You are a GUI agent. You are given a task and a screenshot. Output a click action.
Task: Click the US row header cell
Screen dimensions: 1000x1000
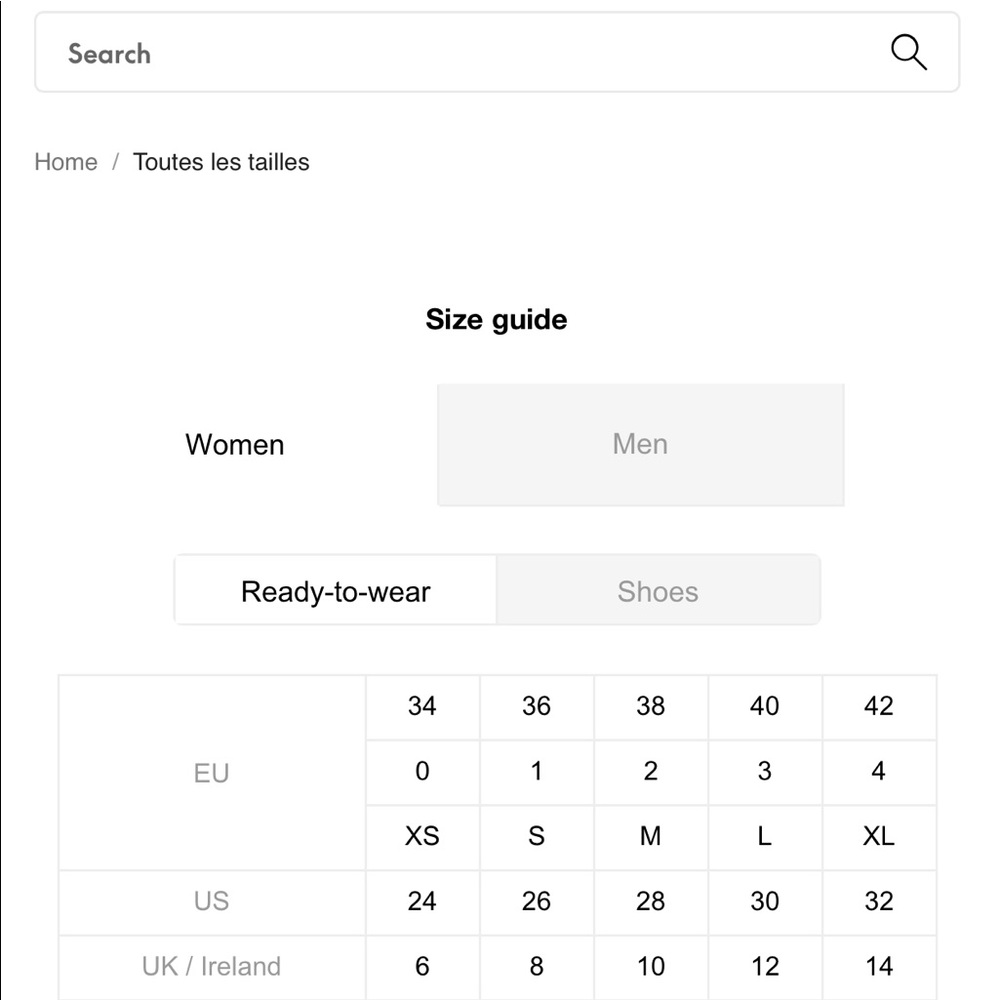coord(212,902)
